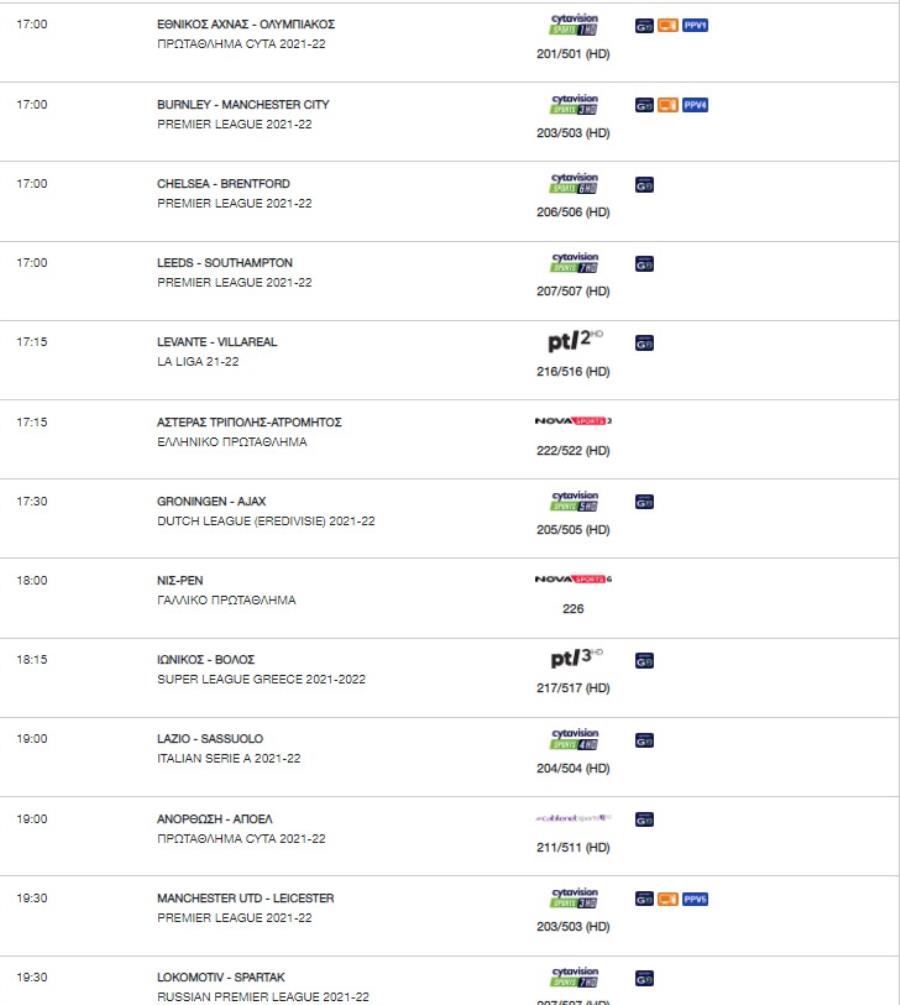Click Nova Sports 6 logo for Νις-Ρεν

[x=573, y=579]
